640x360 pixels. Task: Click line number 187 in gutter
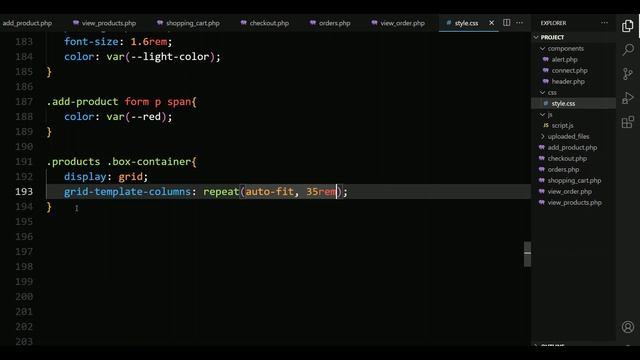(24, 101)
